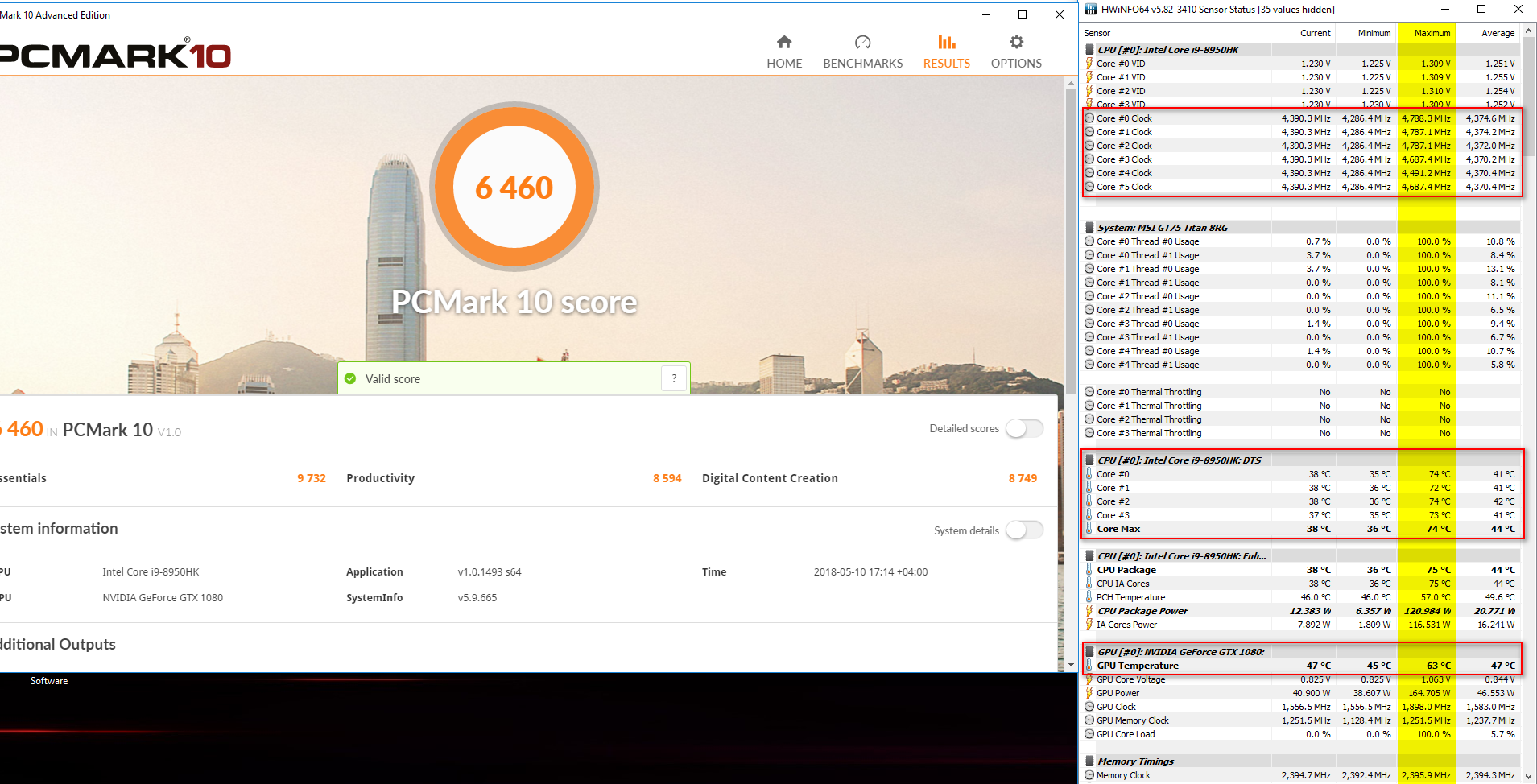Click the GPU Core Voltage icon
Image resolution: width=1537 pixels, height=784 pixels.
(x=1089, y=679)
